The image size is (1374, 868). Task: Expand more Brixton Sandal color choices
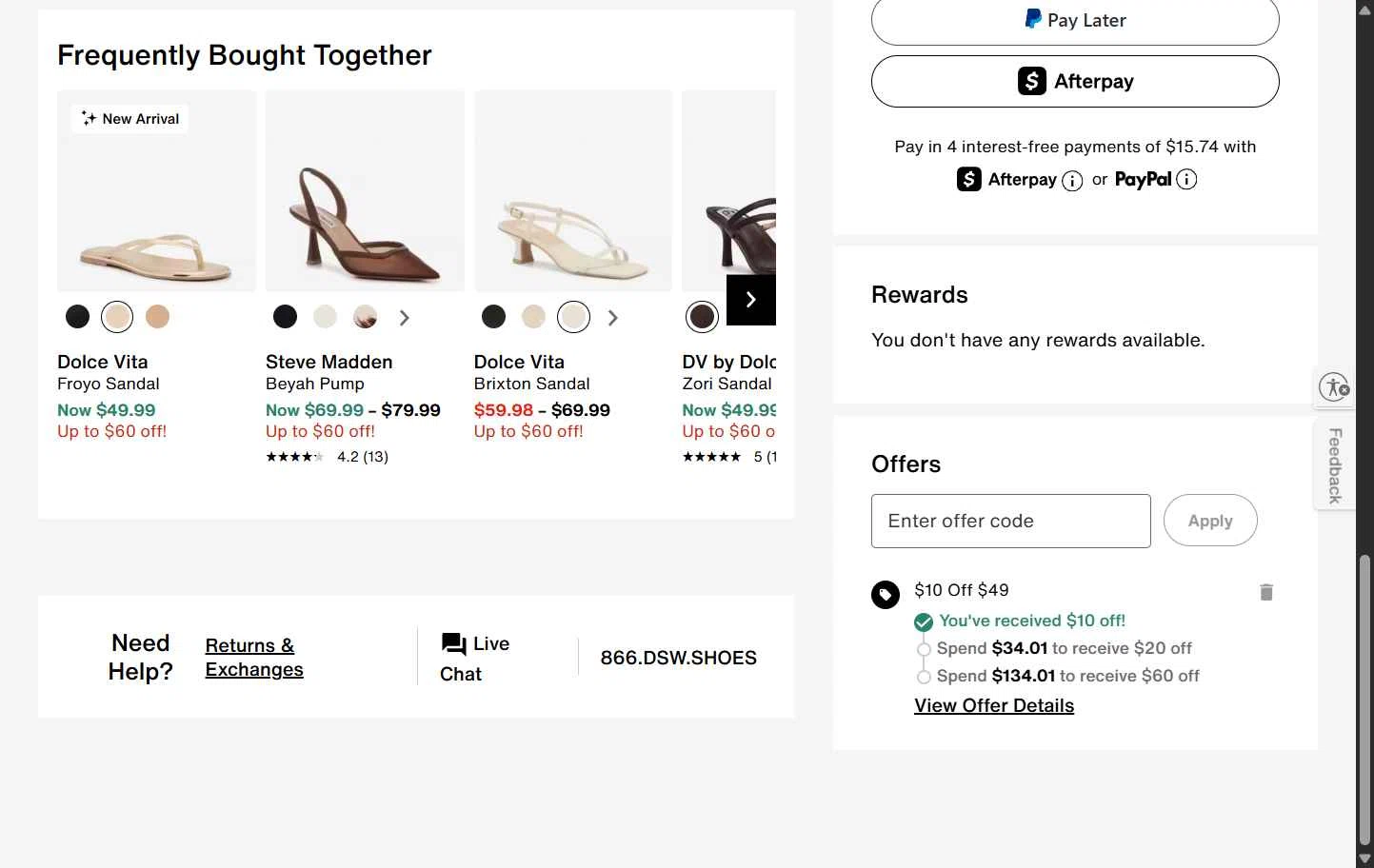coord(613,318)
